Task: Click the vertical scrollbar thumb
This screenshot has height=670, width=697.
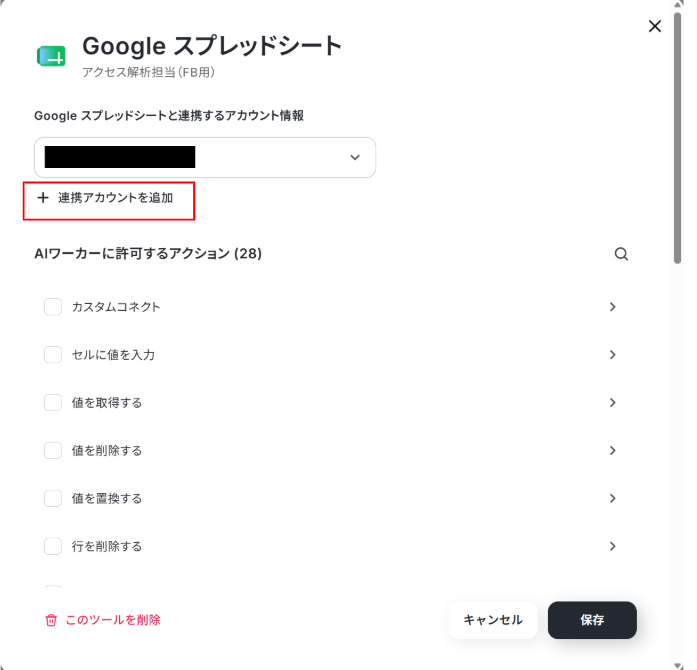Action: click(677, 138)
